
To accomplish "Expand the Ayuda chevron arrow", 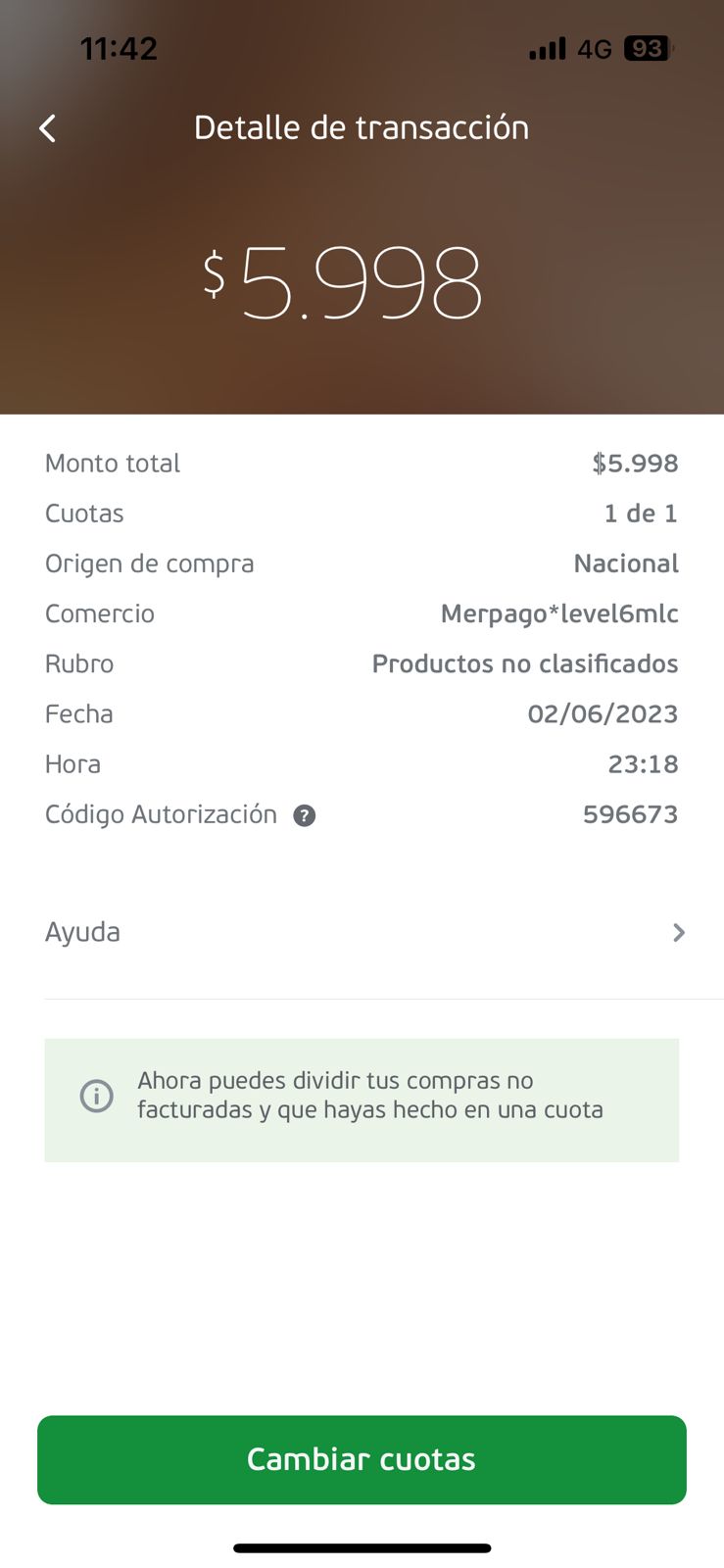I will (678, 933).
